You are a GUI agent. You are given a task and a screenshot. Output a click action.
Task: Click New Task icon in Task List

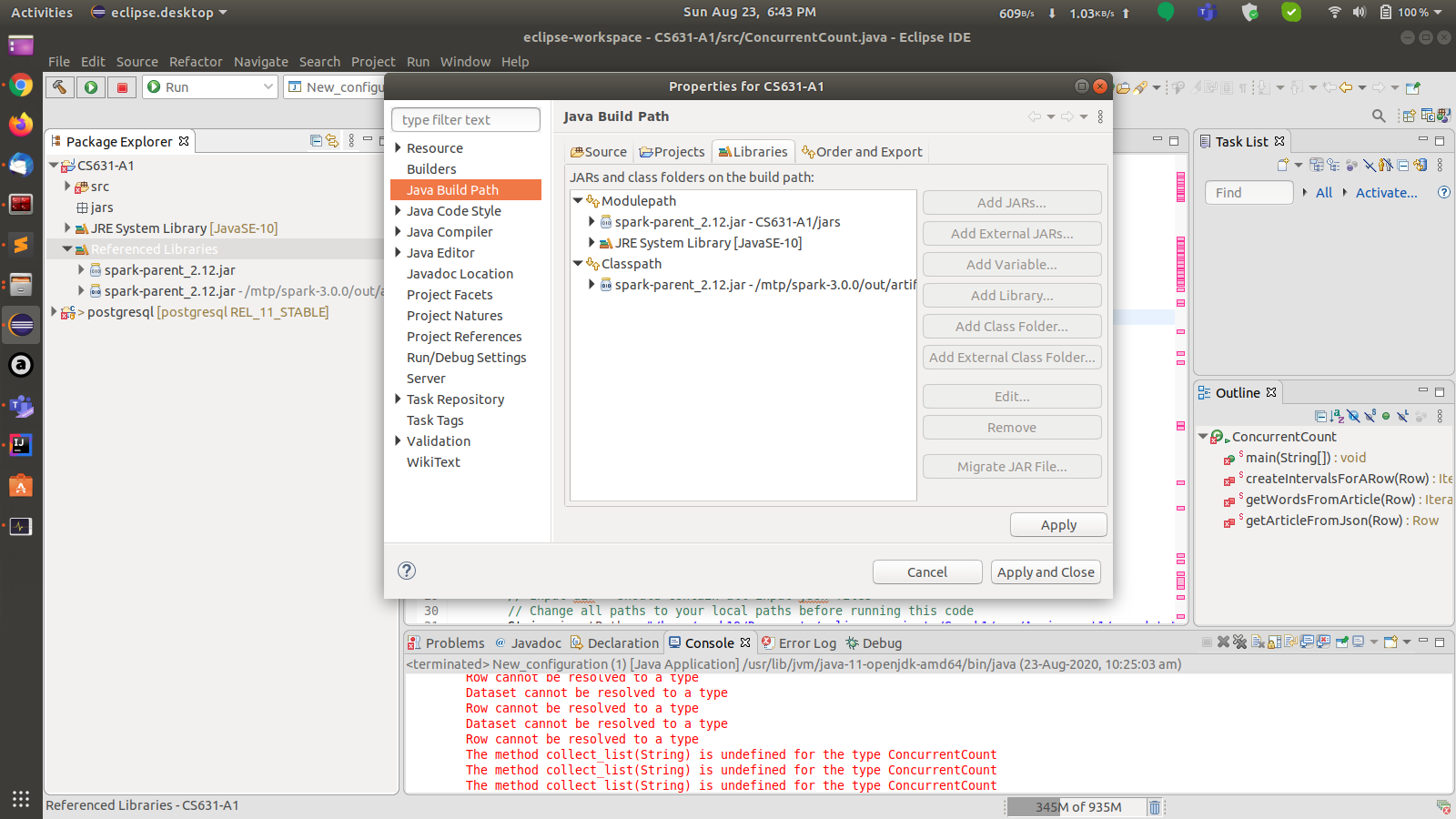pos(1283,165)
